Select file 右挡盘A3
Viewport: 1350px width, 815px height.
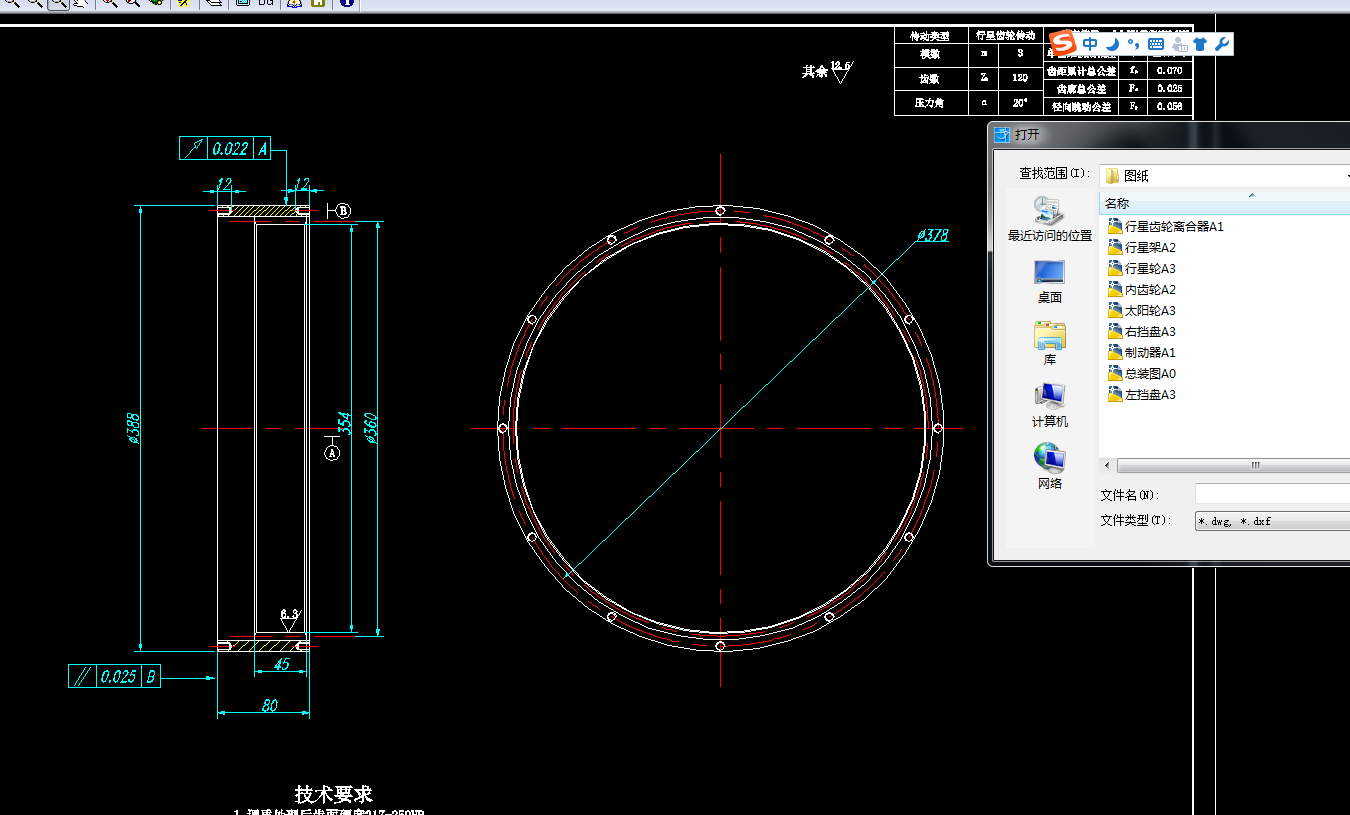point(1142,332)
